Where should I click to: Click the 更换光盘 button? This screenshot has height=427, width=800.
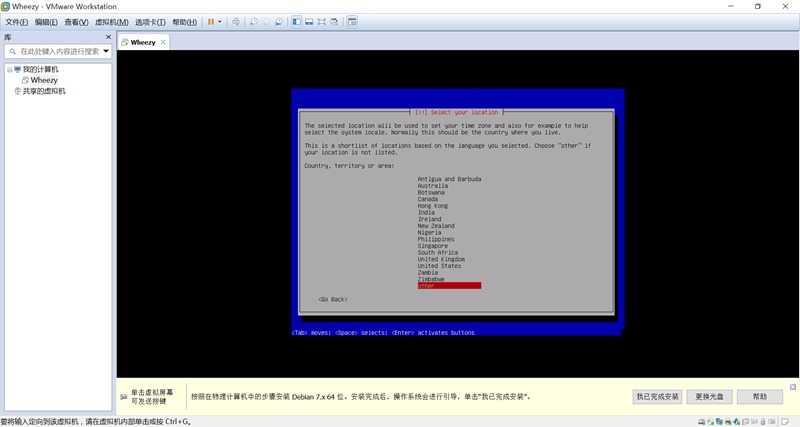point(709,396)
